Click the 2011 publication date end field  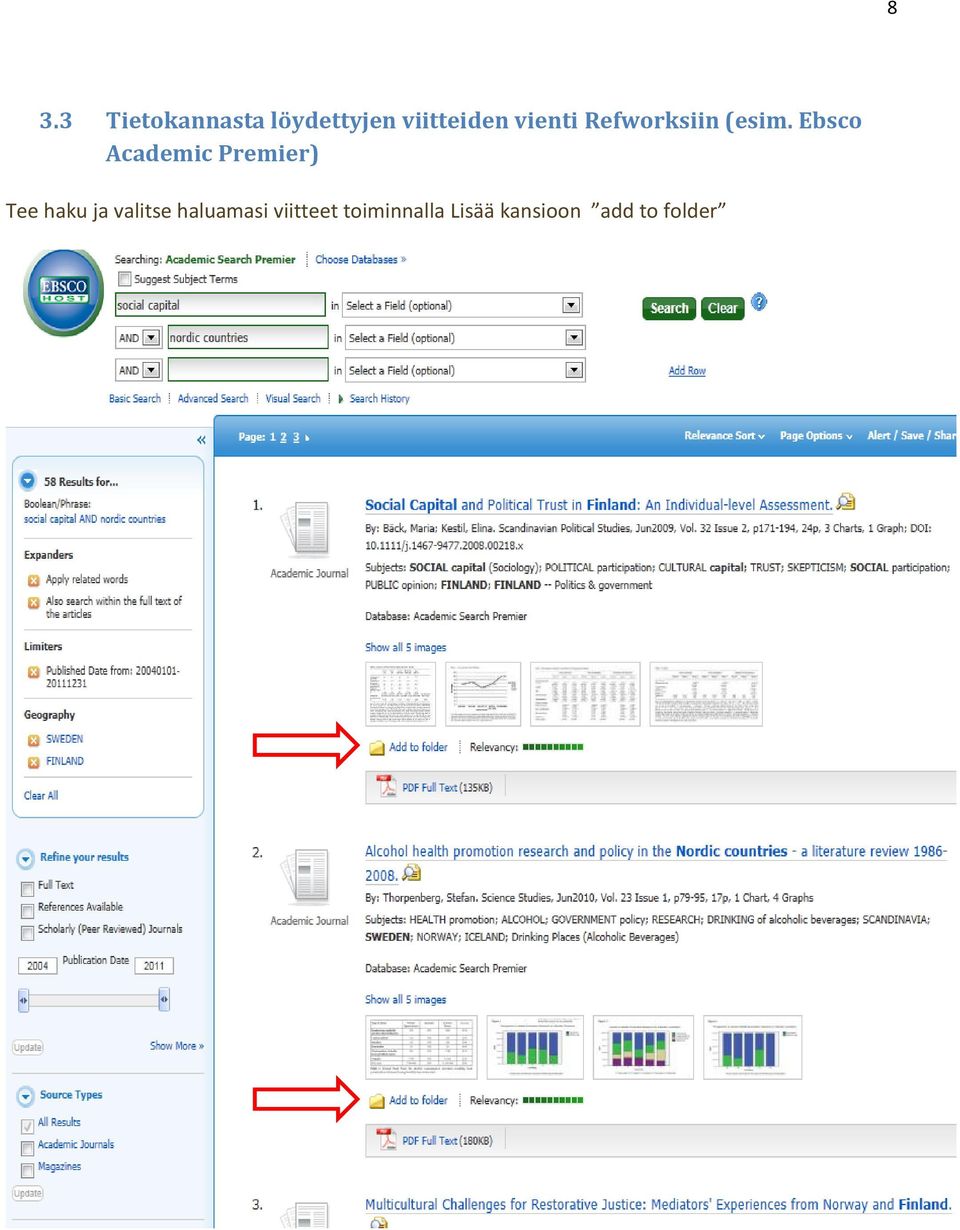pos(154,966)
